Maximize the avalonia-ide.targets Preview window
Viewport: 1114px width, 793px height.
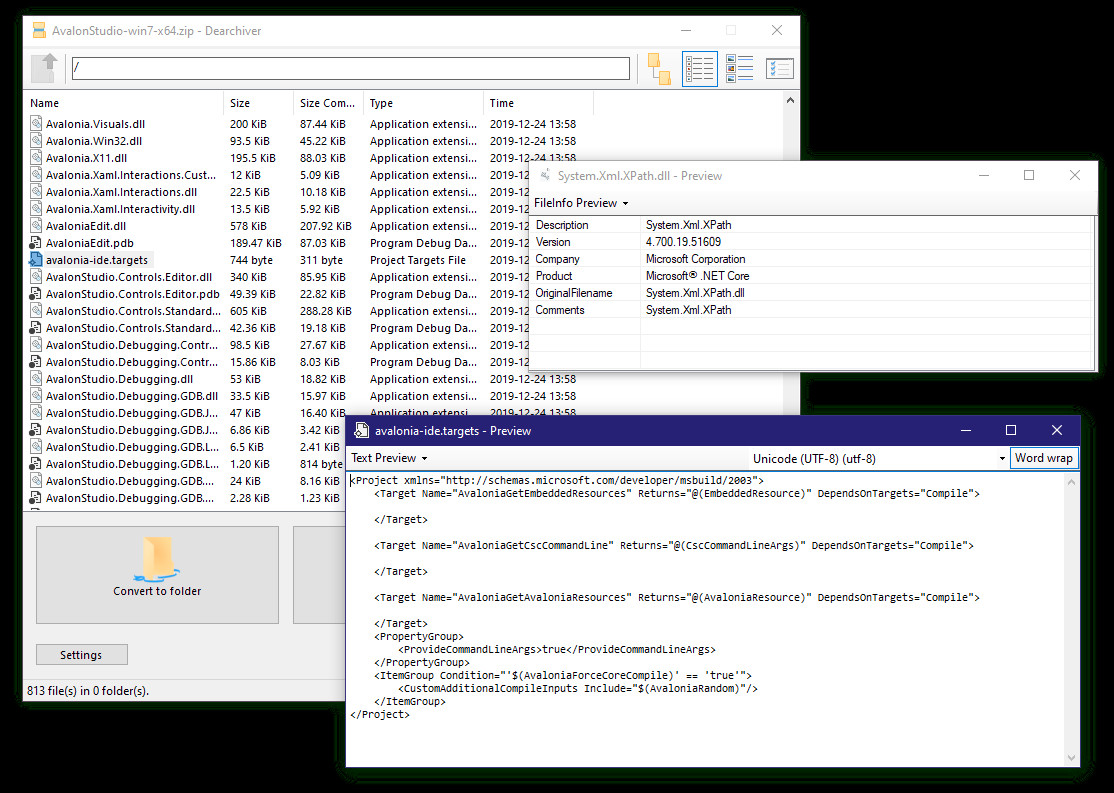point(1011,431)
